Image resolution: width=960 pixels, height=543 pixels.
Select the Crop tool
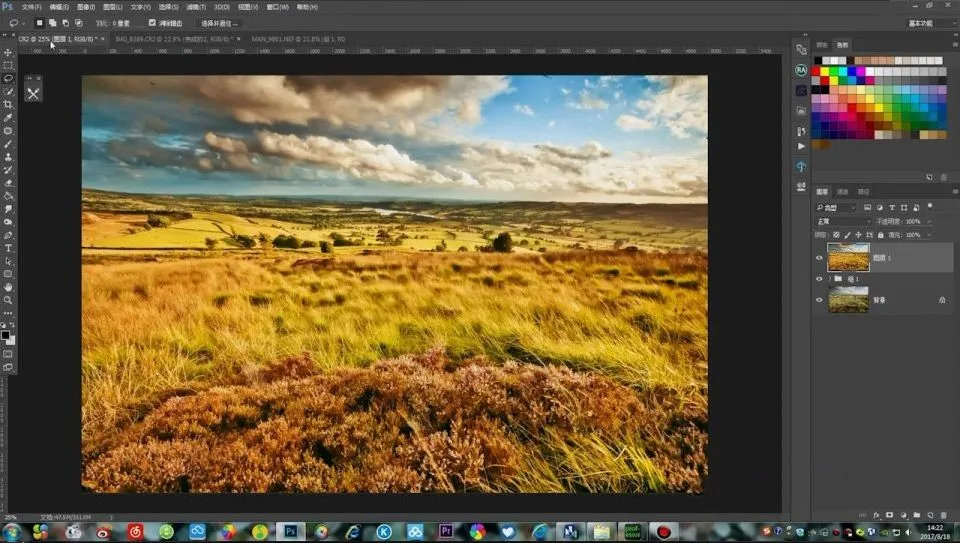8,104
